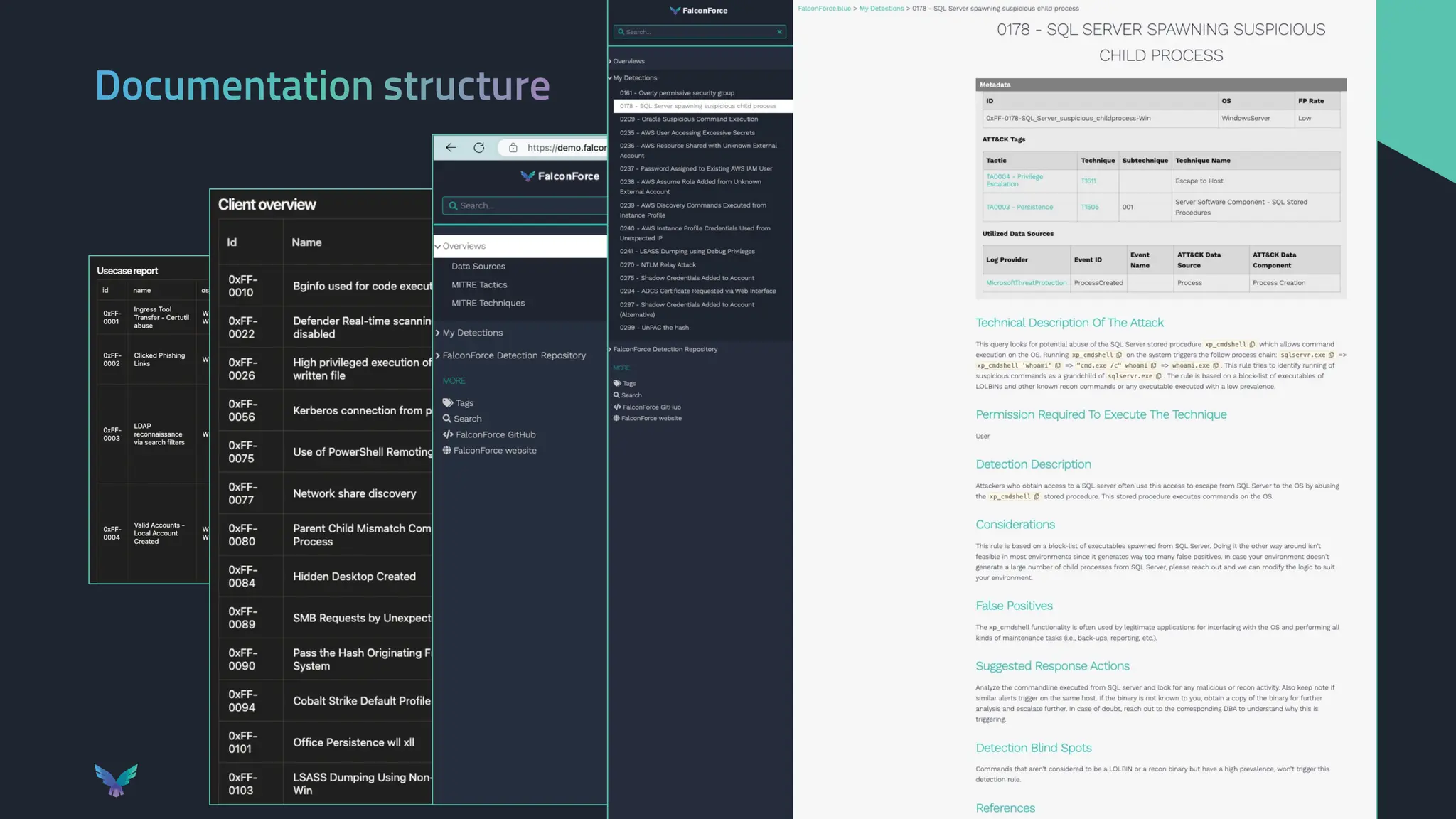The width and height of the screenshot is (1456, 819).
Task: Click the globe icon for FalconForce website in the larger sidebar
Action: coord(447,451)
